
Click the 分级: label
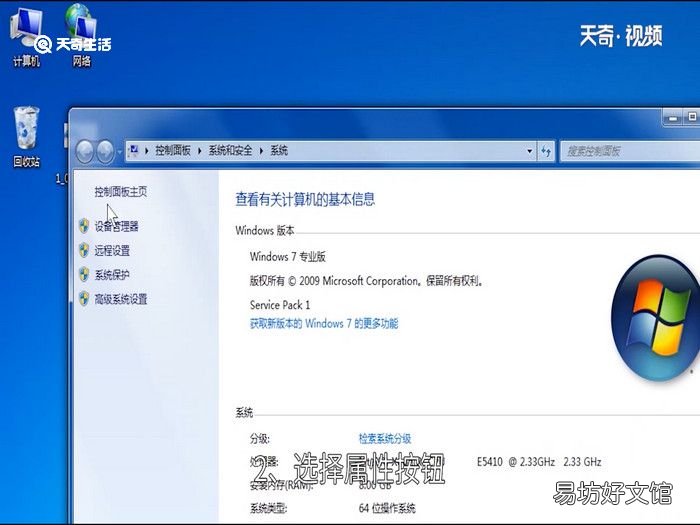coord(259,438)
